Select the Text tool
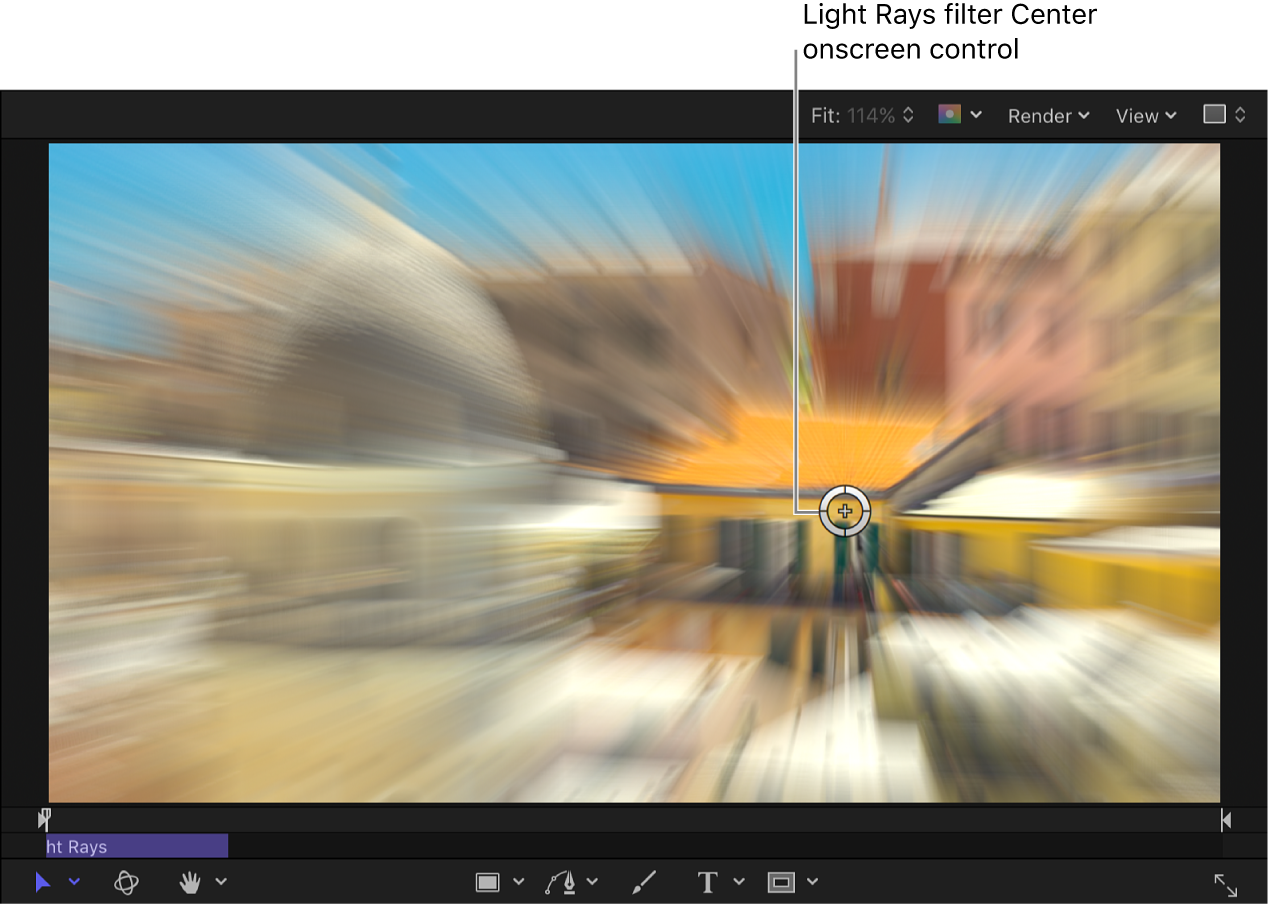This screenshot has width=1270, height=904. (x=707, y=882)
